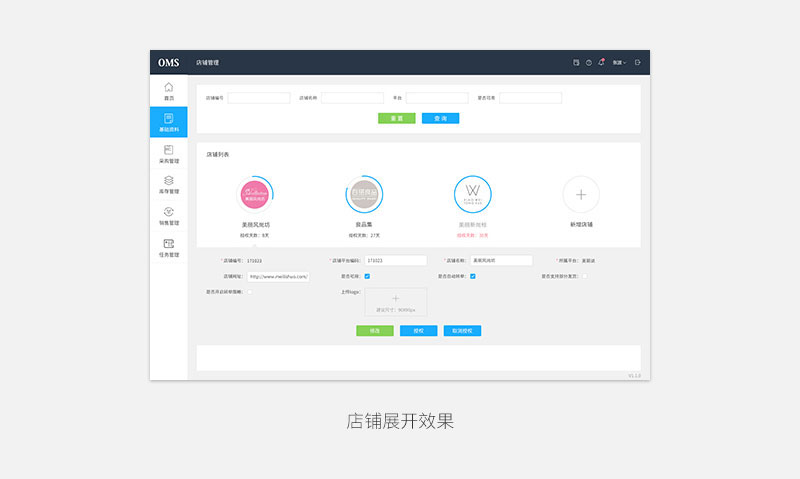
Task: Edit the 店铺名称 field in details
Action: (501, 260)
